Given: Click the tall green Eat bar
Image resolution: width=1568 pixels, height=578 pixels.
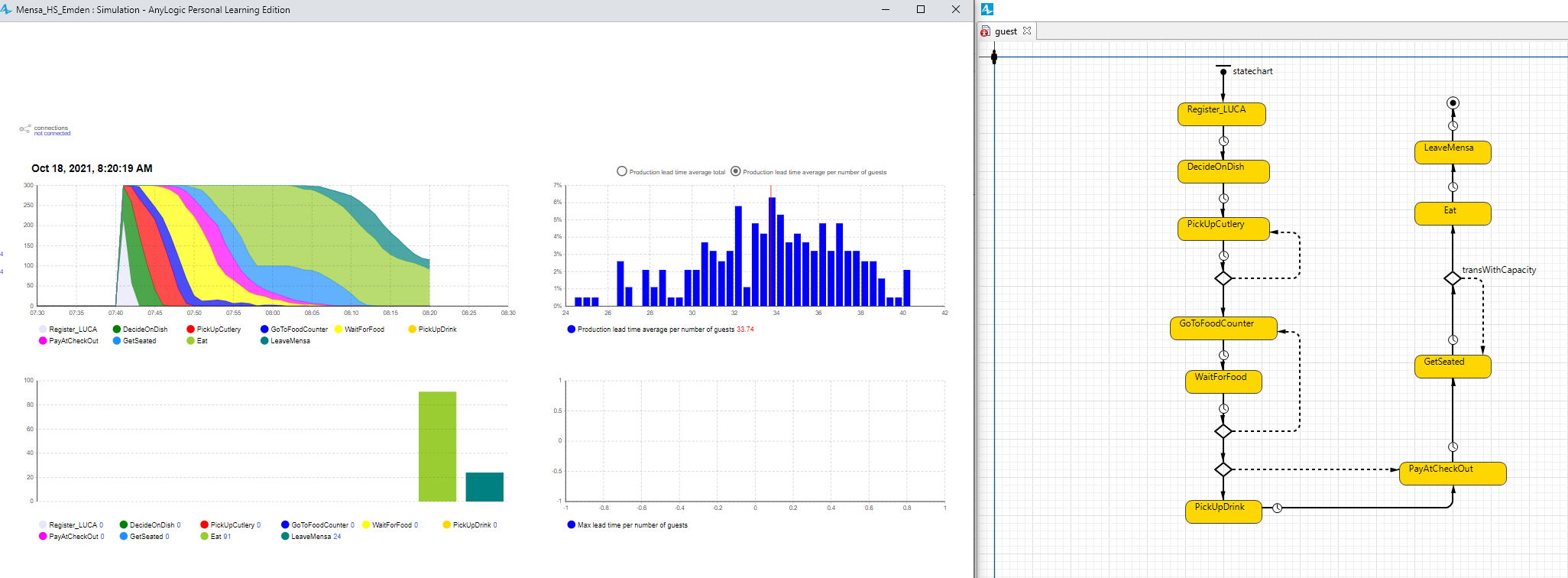Looking at the screenshot, I should [x=437, y=446].
